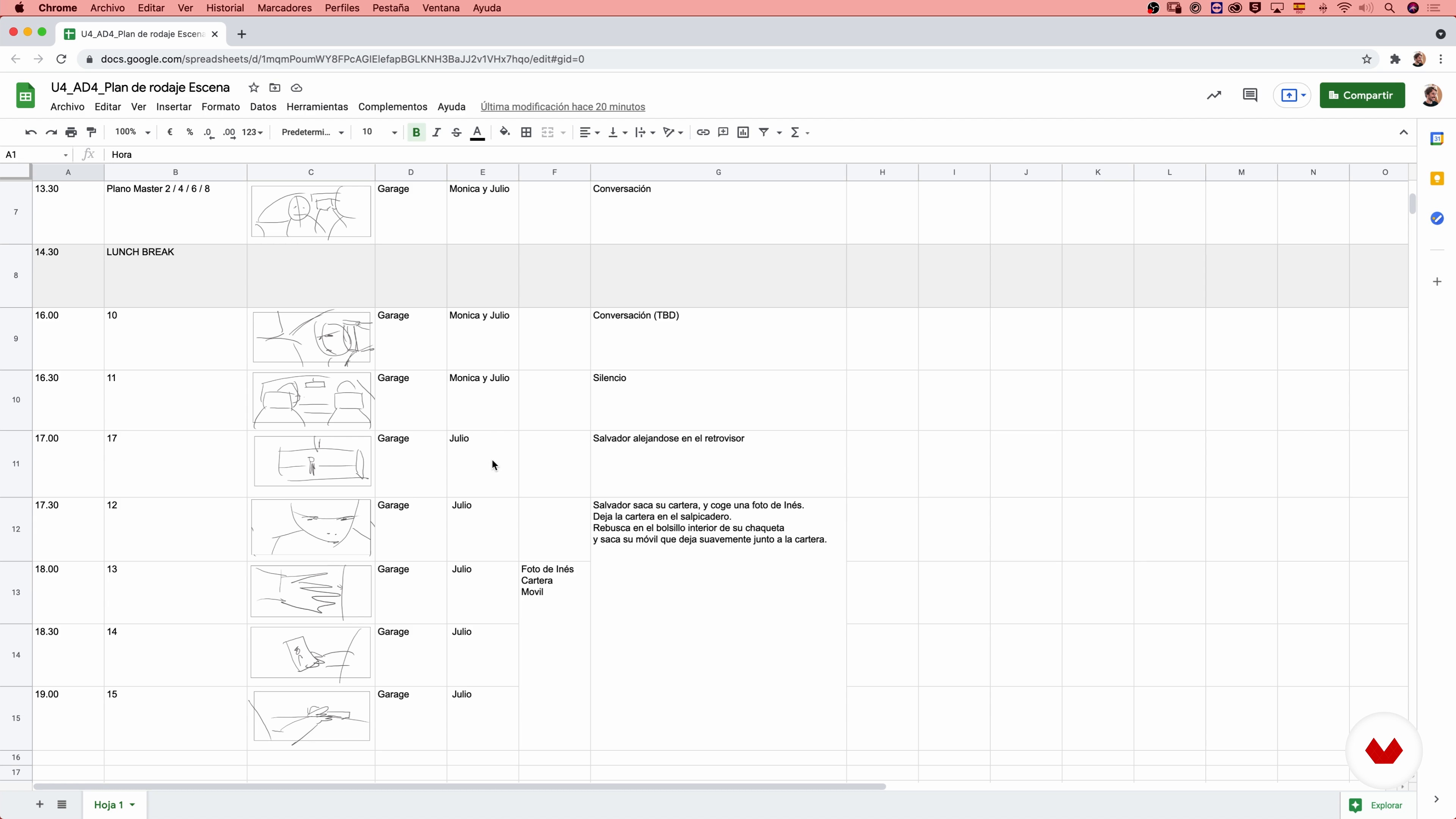Format as currency with euro icon
This screenshot has width=1456, height=819.
tap(169, 132)
